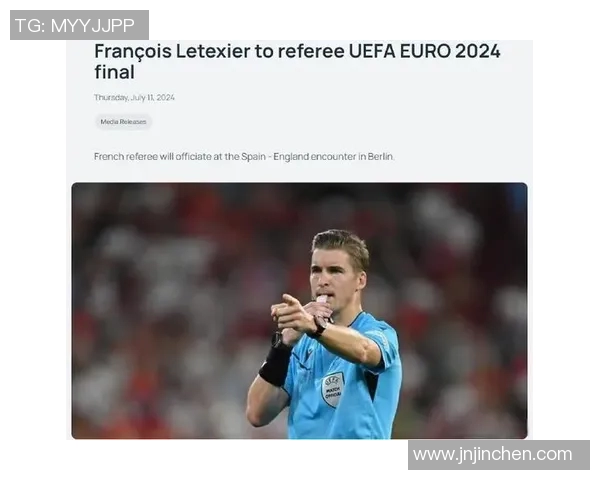
Task: Click the 'UEFA EURO 2024' headline text
Action: coord(424,51)
